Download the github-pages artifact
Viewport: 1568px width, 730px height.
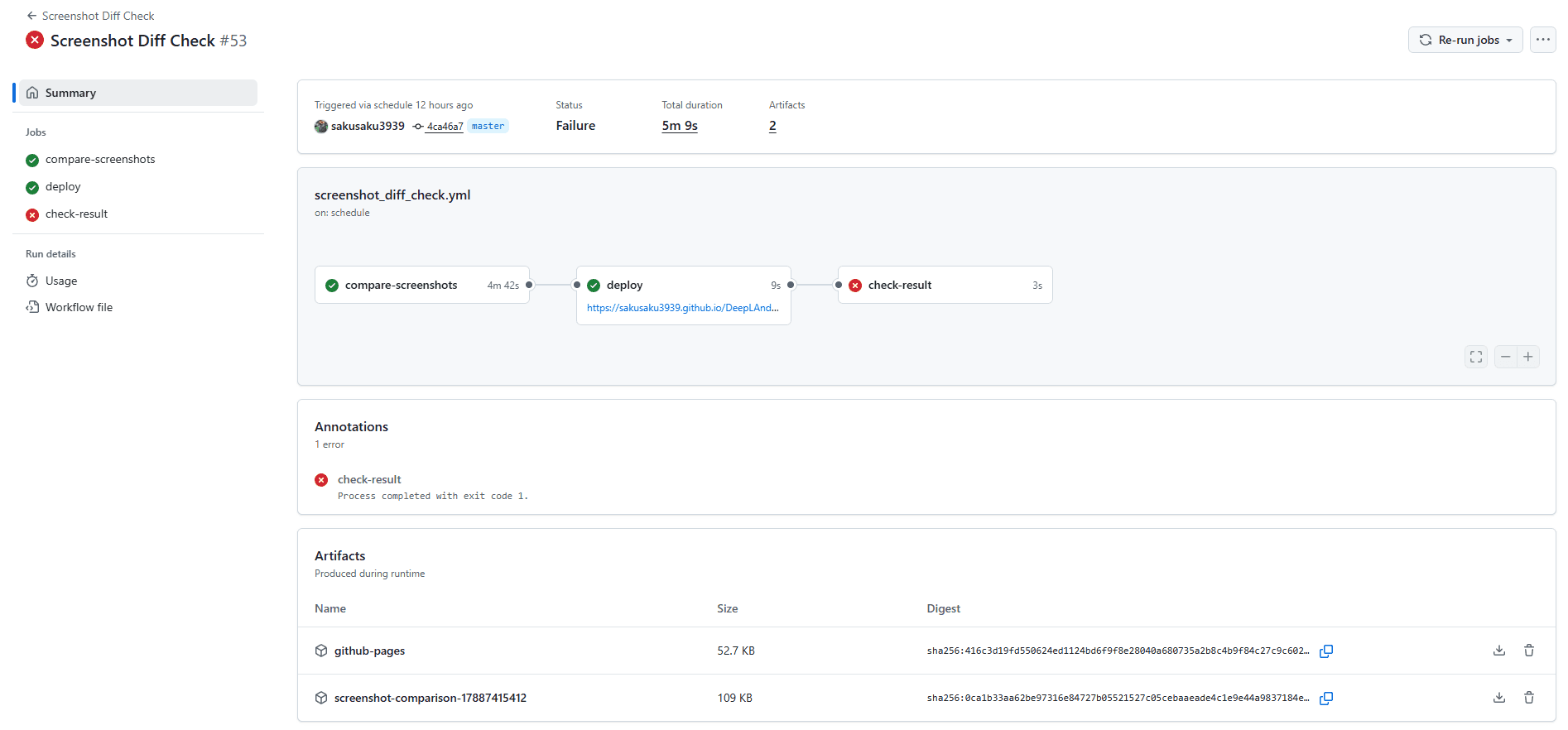coord(1498,651)
